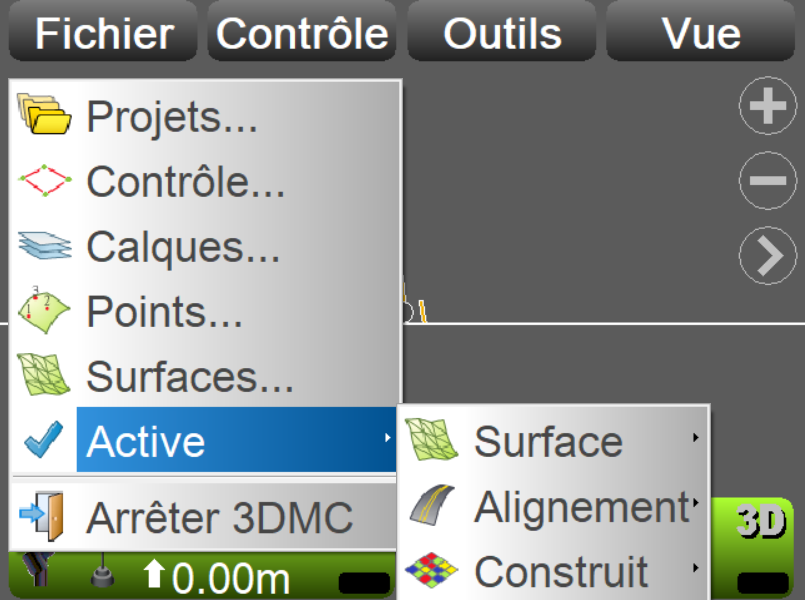
Task: Zoom in with the plus button
Action: click(767, 106)
